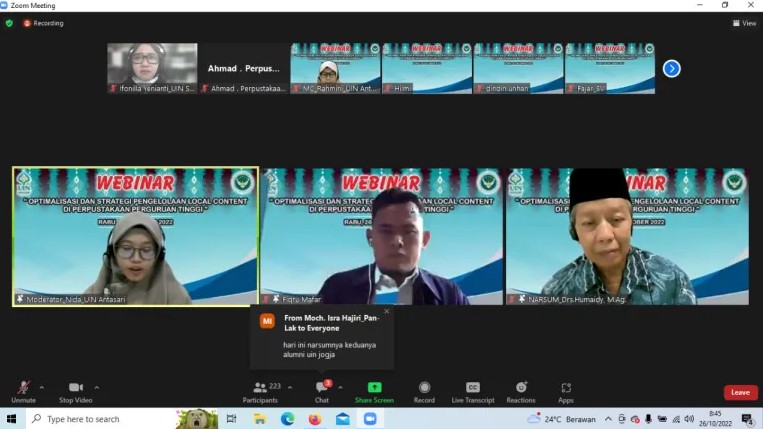Image resolution: width=763 pixels, height=429 pixels.
Task: Open File Explorer from the taskbar
Action: [x=260, y=419]
